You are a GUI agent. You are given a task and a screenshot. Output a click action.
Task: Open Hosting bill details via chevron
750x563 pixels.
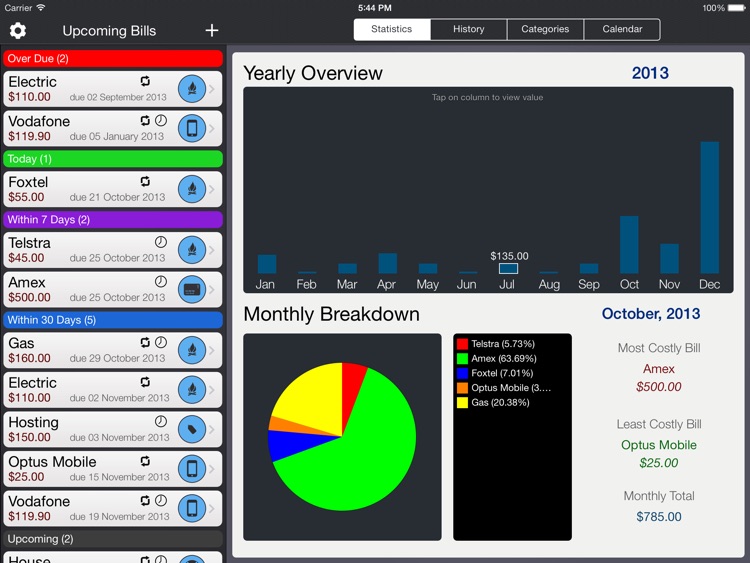click(x=212, y=429)
